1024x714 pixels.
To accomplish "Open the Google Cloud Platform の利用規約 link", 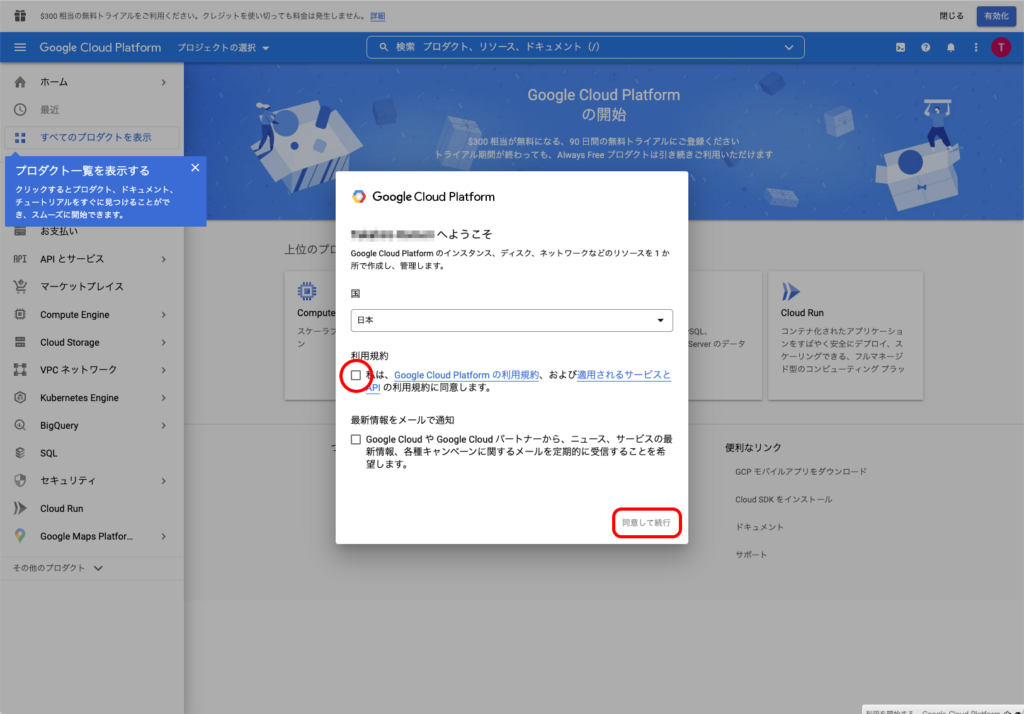I will tap(467, 375).
